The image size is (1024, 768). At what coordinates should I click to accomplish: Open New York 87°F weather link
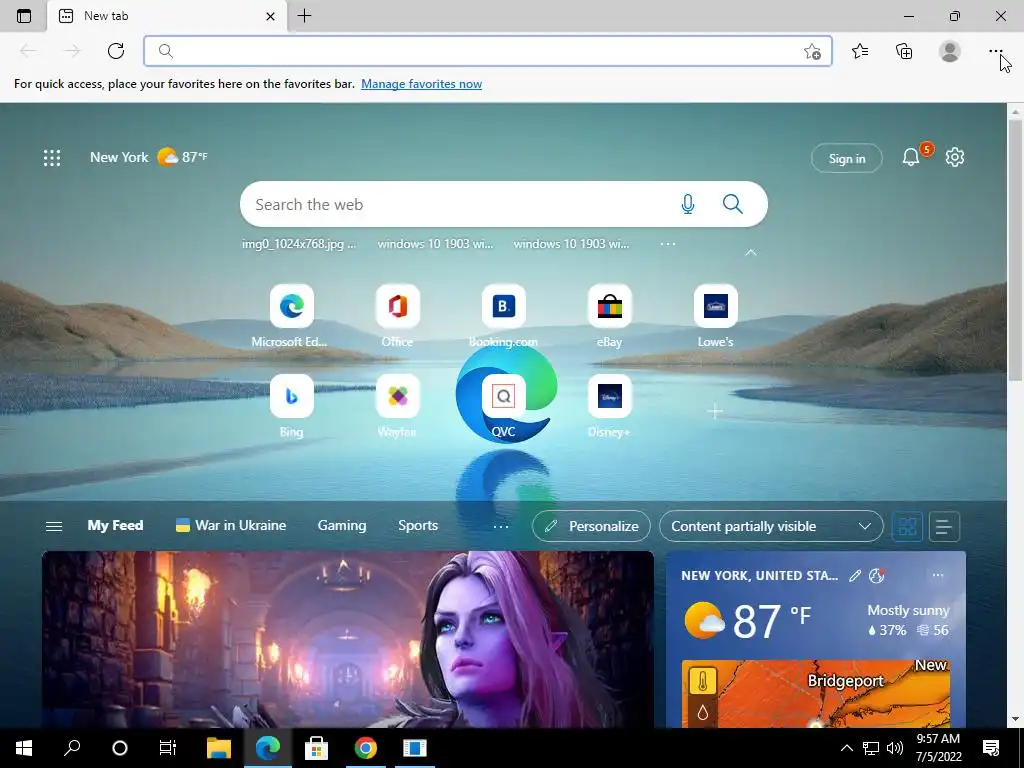point(149,157)
